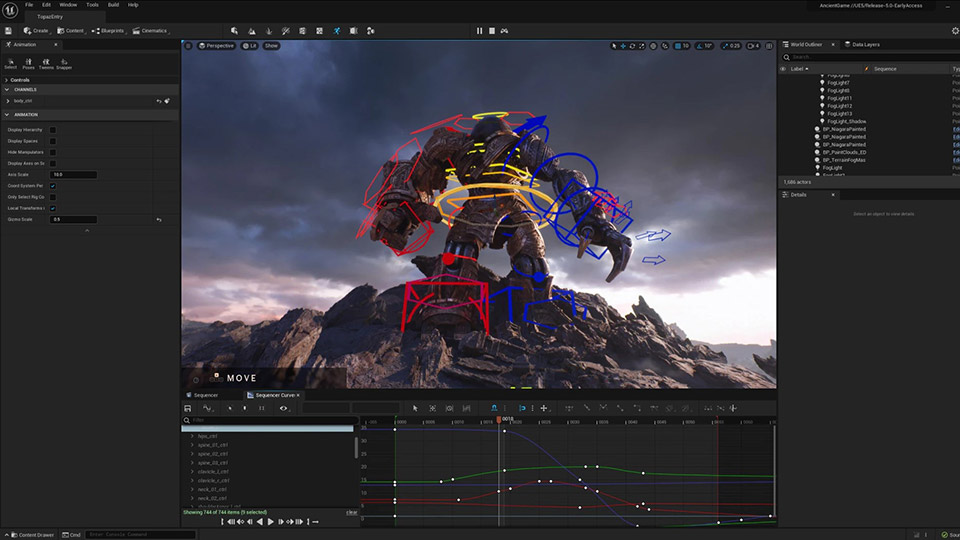This screenshot has height=540, width=960.
Task: Open the Snapper tool
Action: click(64, 64)
